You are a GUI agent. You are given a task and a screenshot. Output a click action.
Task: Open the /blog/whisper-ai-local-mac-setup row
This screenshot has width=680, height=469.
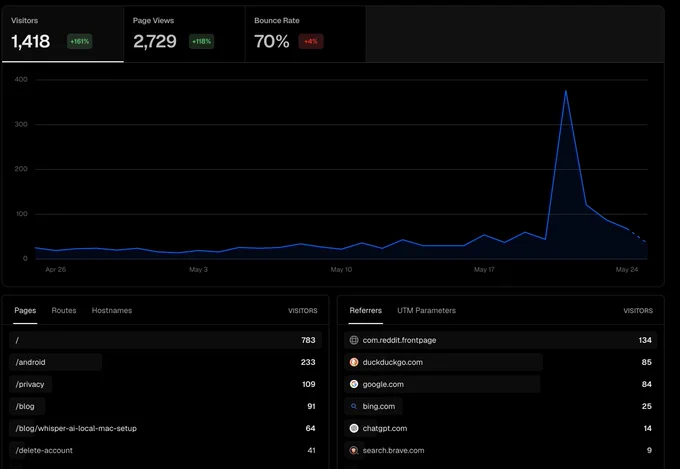tap(165, 429)
